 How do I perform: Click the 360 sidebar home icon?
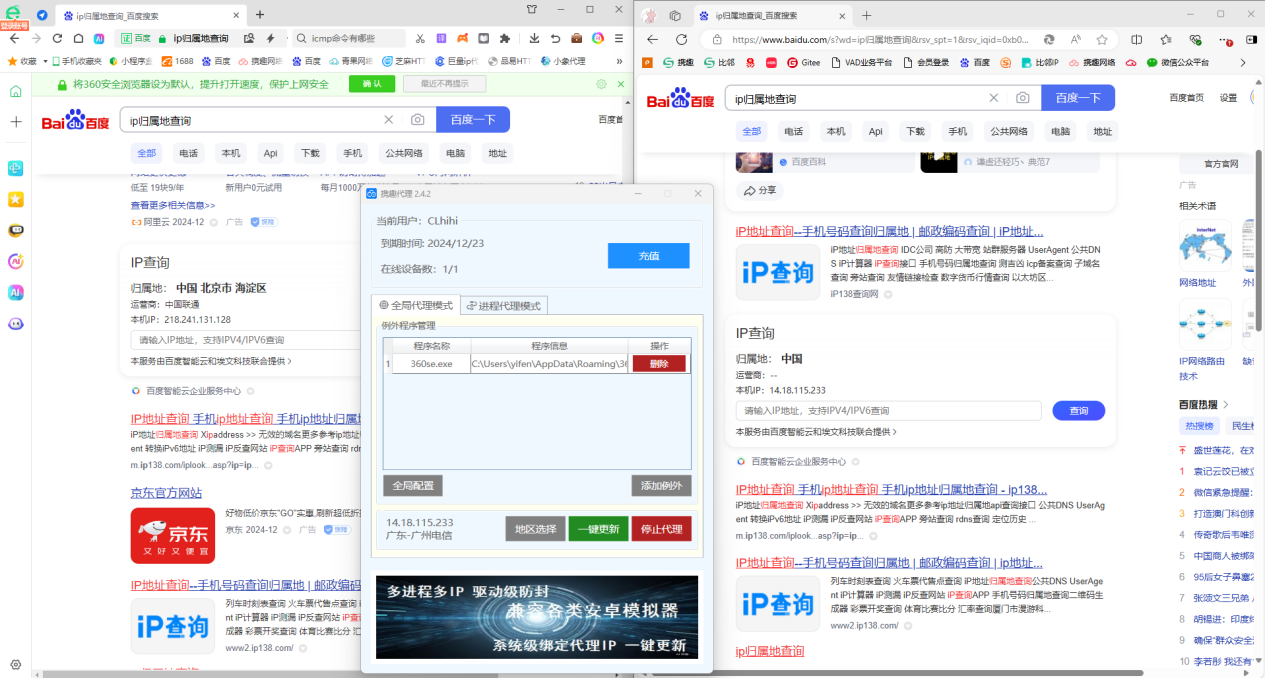[16, 92]
